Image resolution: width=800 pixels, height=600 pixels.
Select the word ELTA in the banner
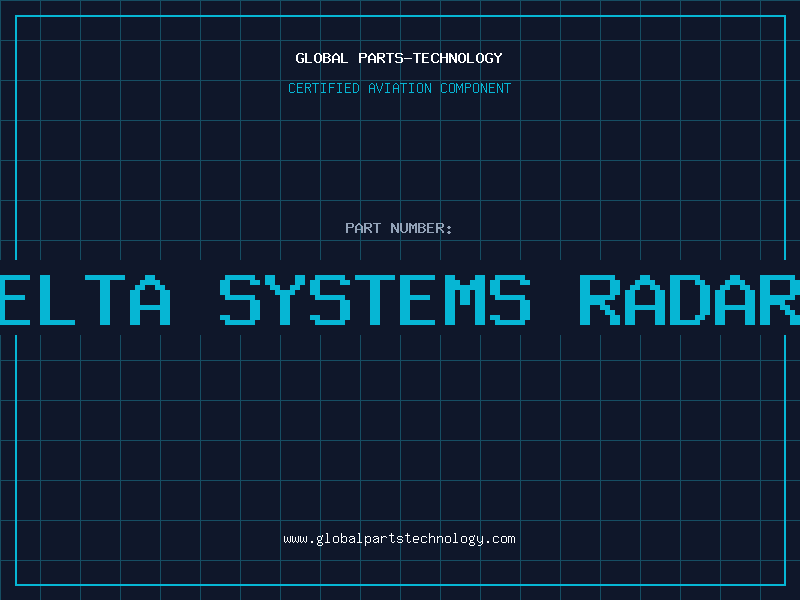[x=85, y=298]
